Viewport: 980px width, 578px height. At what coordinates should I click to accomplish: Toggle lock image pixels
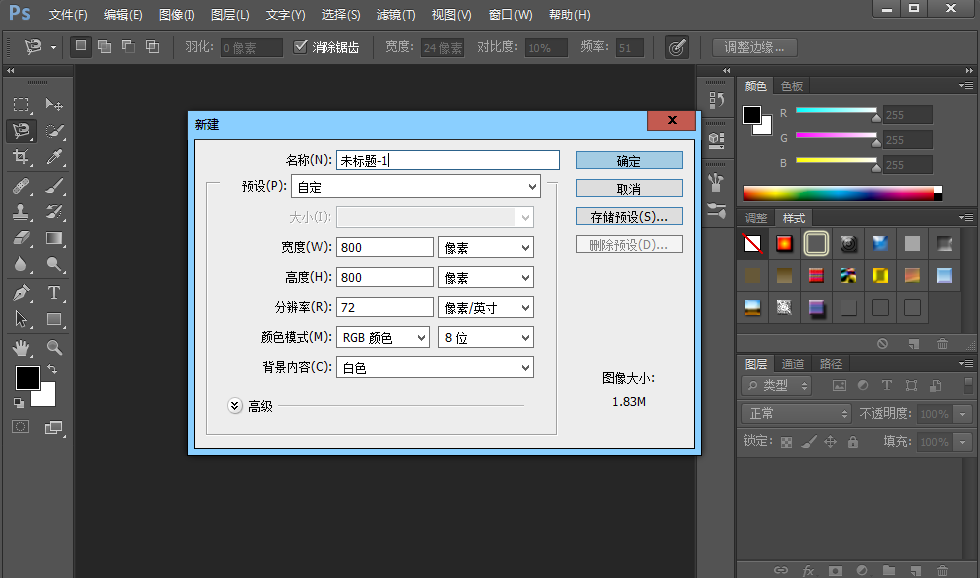809,442
